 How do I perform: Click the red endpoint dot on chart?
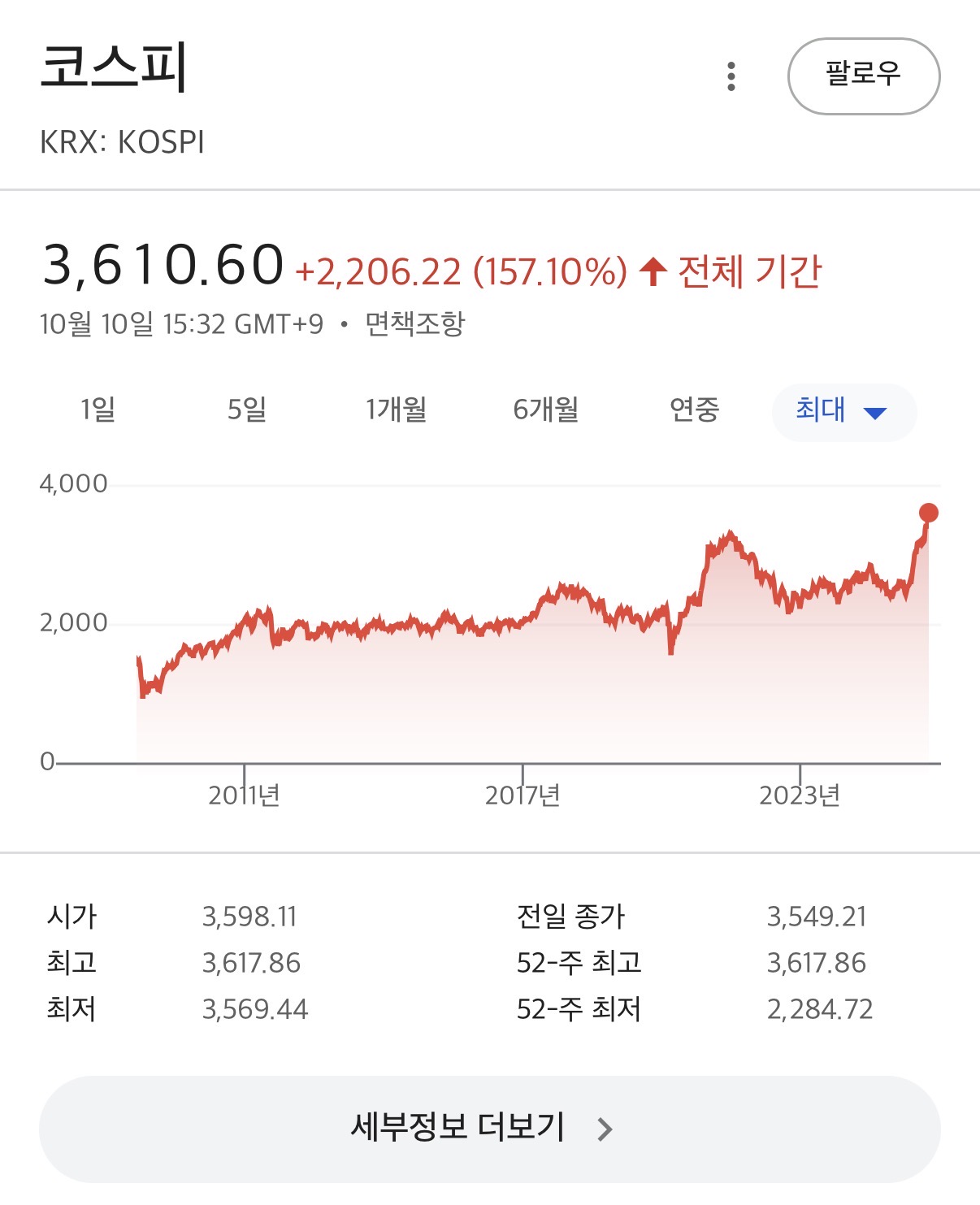pos(928,513)
